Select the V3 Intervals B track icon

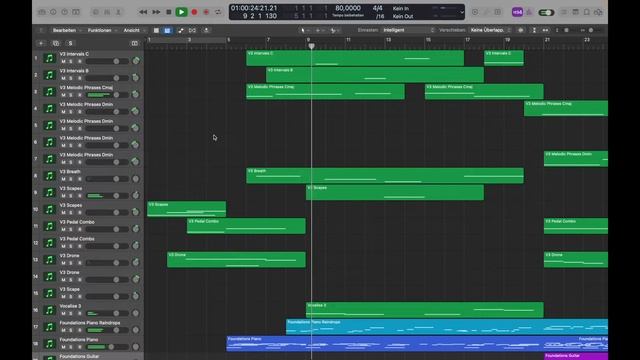tap(49, 75)
